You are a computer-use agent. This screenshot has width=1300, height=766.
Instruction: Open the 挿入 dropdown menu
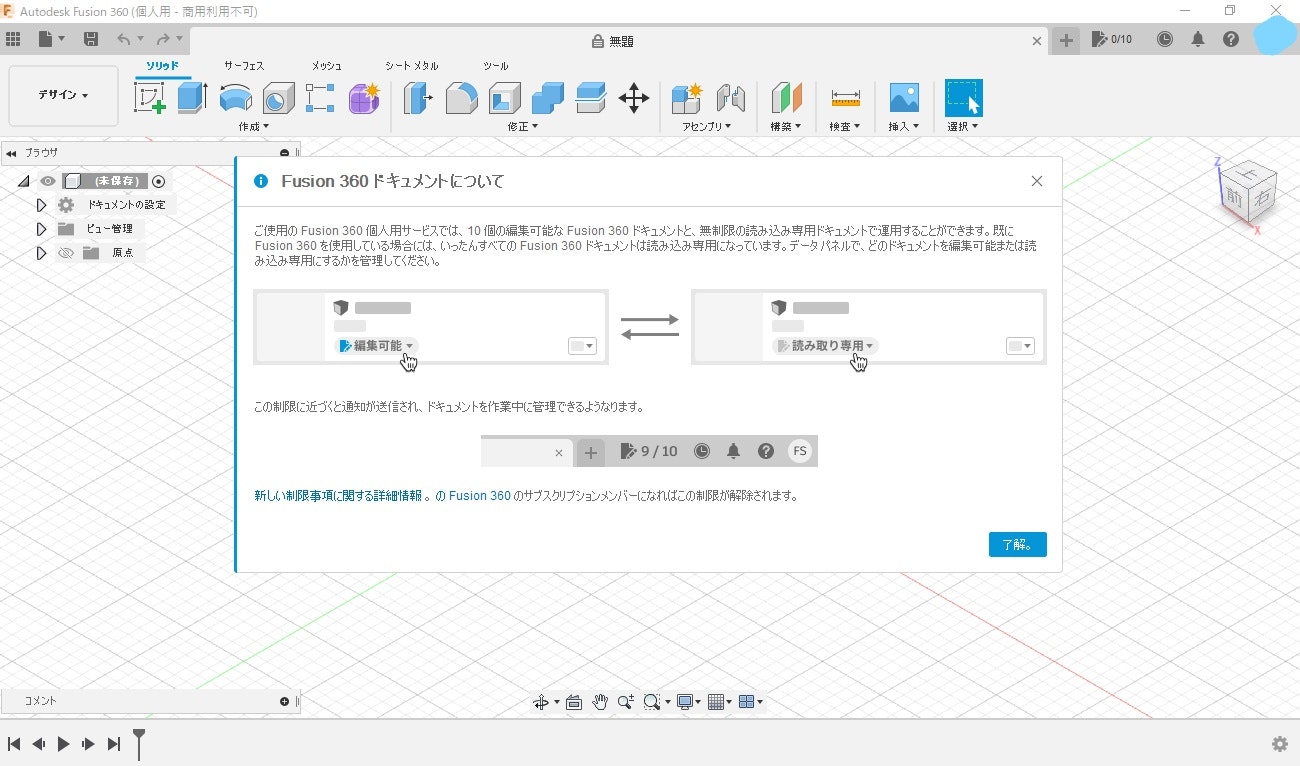tap(904, 126)
